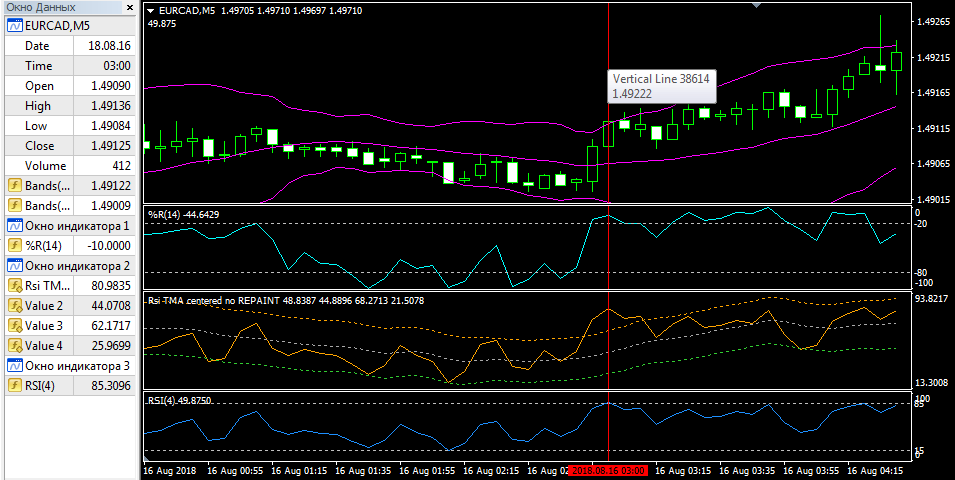This screenshot has height=480, width=955.
Task: Click the Close row value 1.49125
Action: (104, 146)
